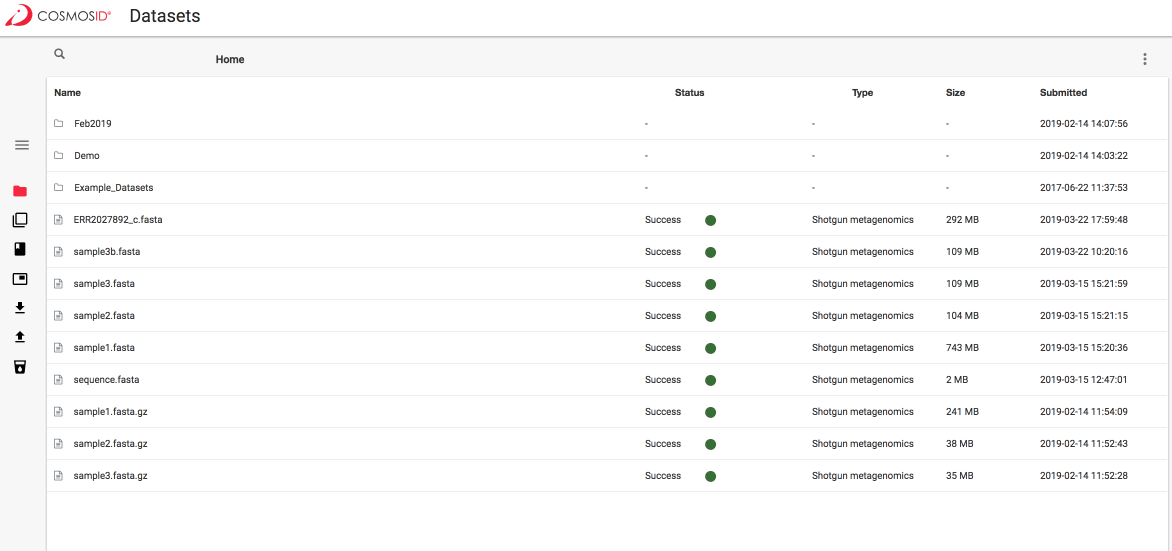The image size is (1172, 551).
Task: Click the 38 MB size cell
Action: pos(960,443)
